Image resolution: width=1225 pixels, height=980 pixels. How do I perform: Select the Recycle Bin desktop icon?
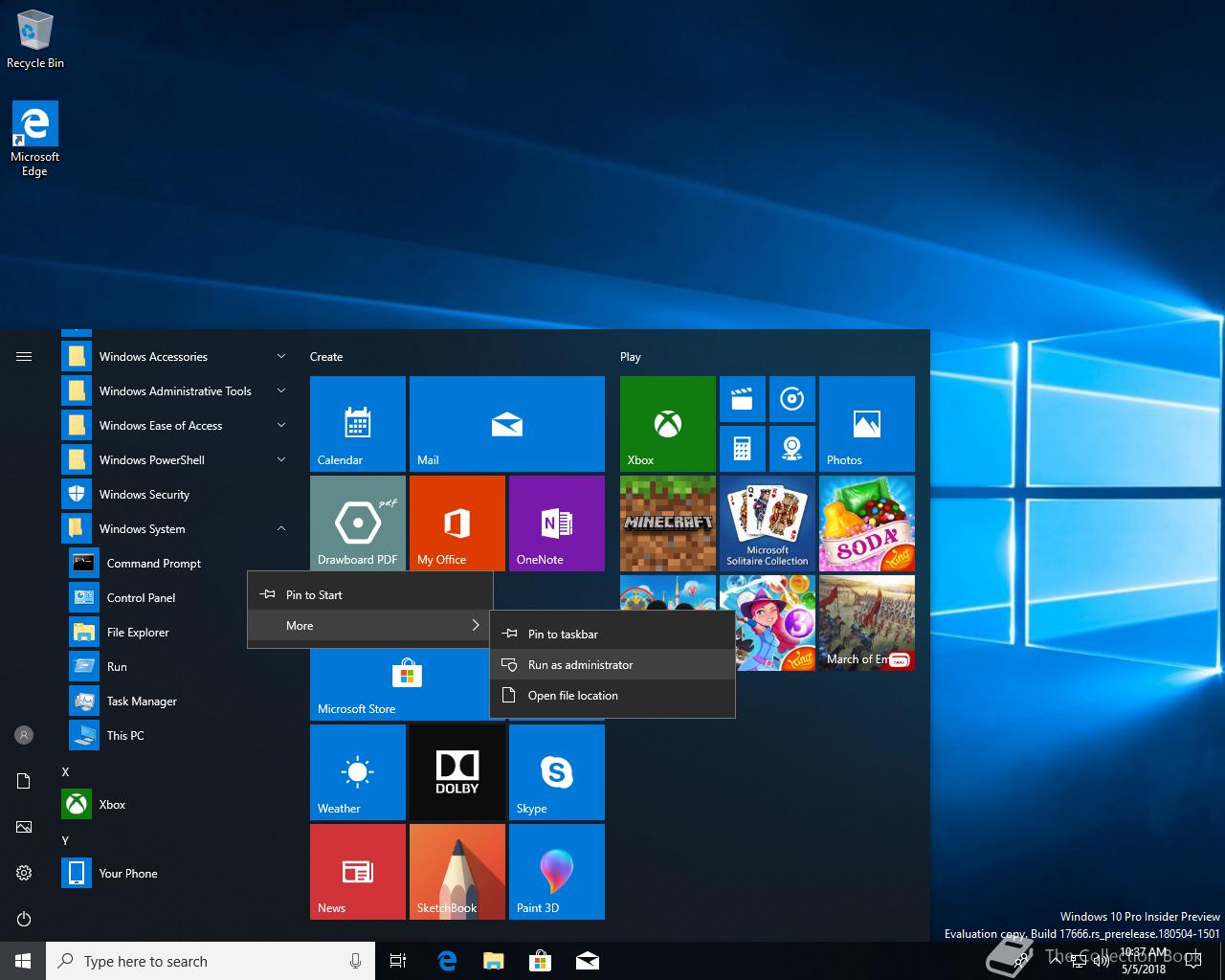pos(35,39)
